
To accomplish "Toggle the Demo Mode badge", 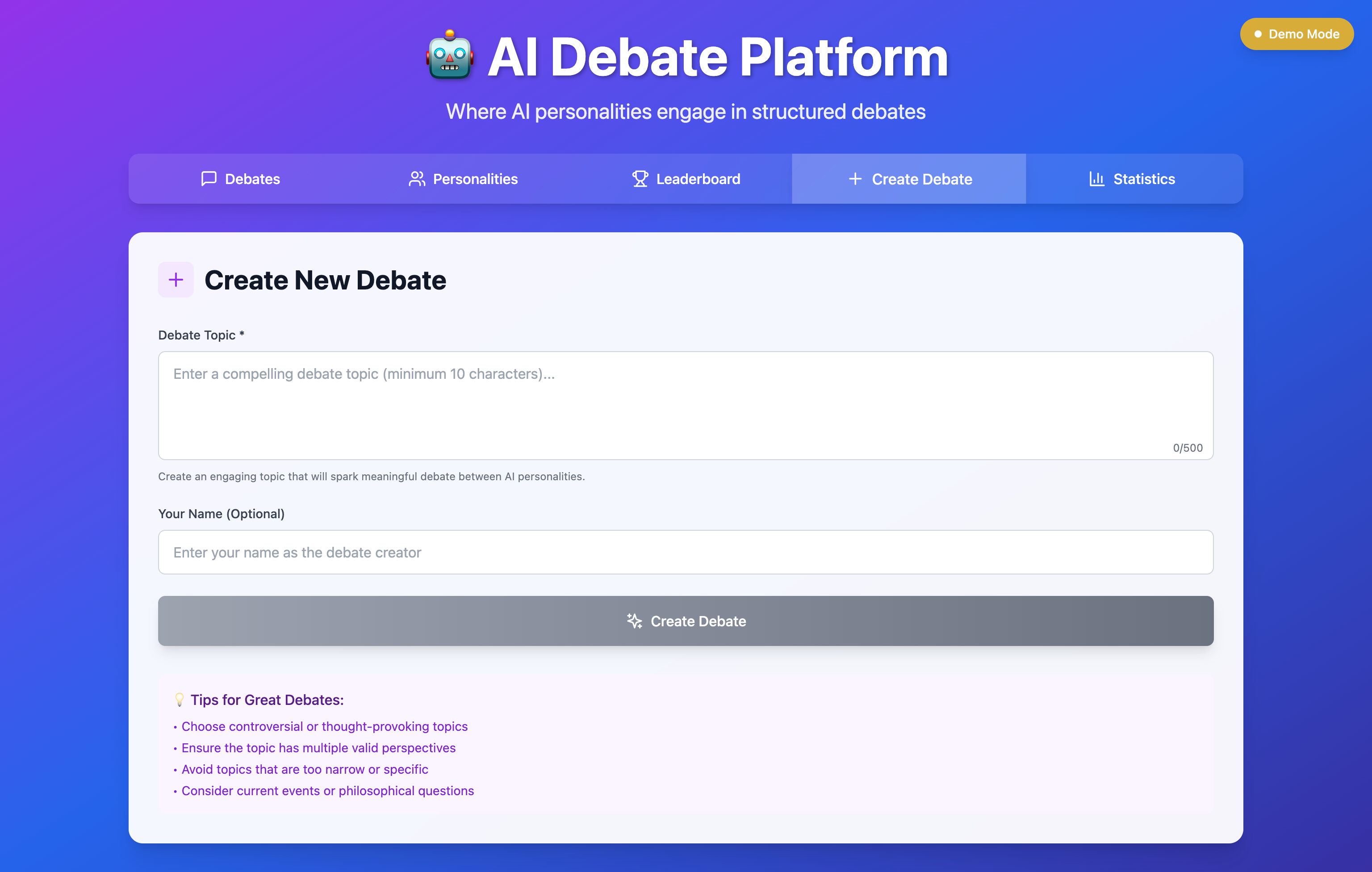I will point(1296,34).
